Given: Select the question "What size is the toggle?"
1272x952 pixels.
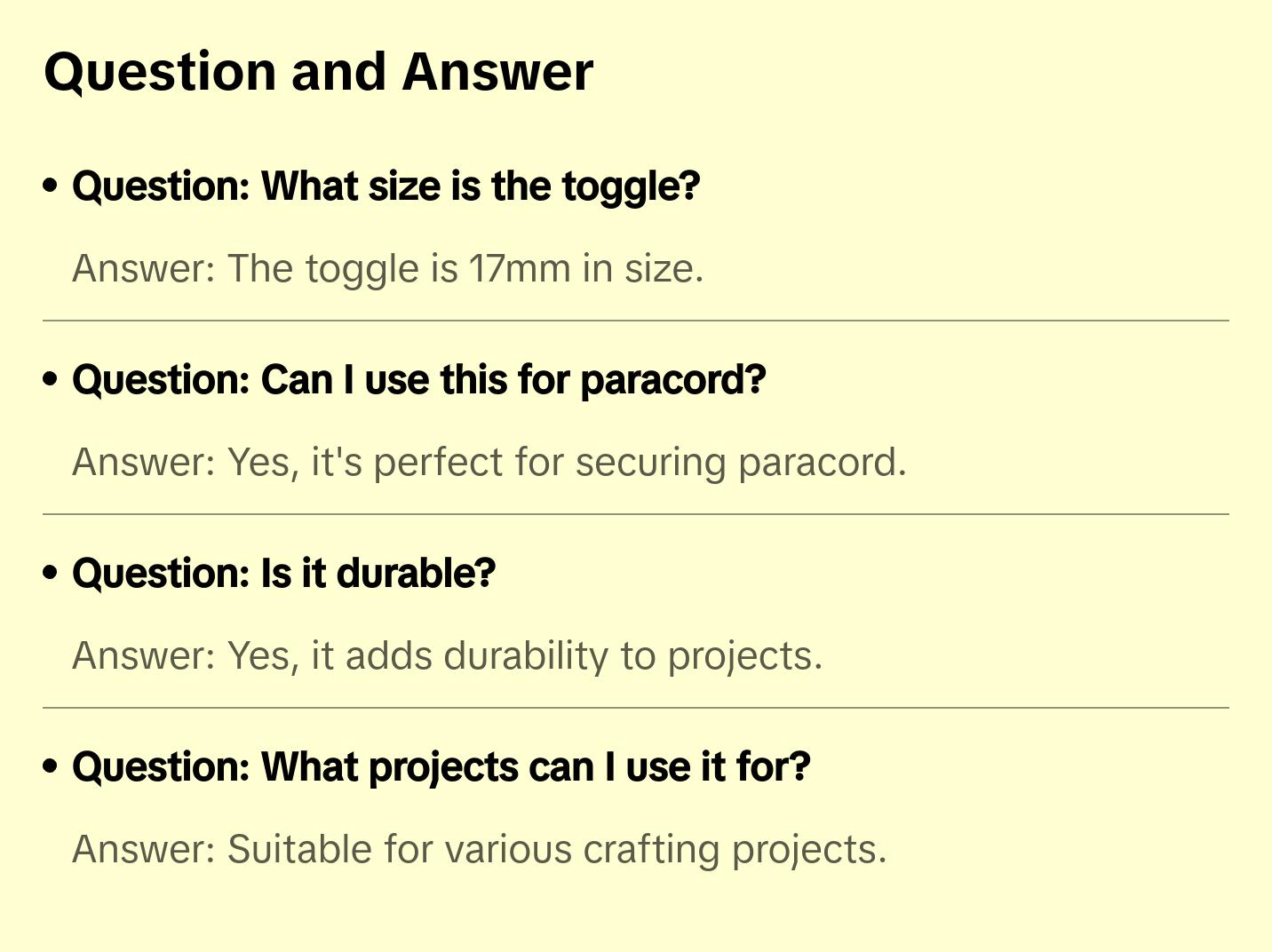Looking at the screenshot, I should [x=386, y=186].
